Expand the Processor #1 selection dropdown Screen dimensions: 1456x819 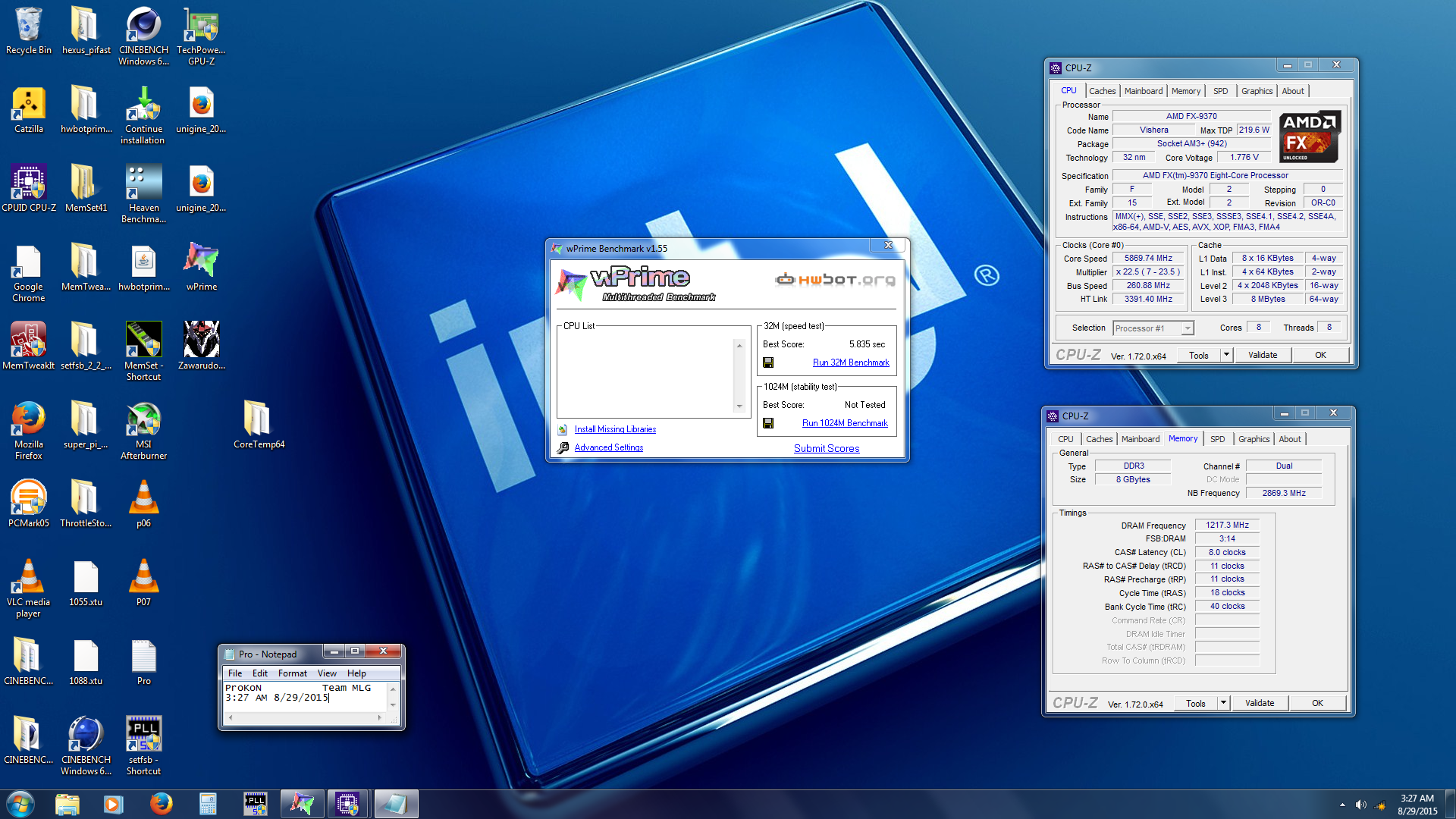click(x=1188, y=328)
